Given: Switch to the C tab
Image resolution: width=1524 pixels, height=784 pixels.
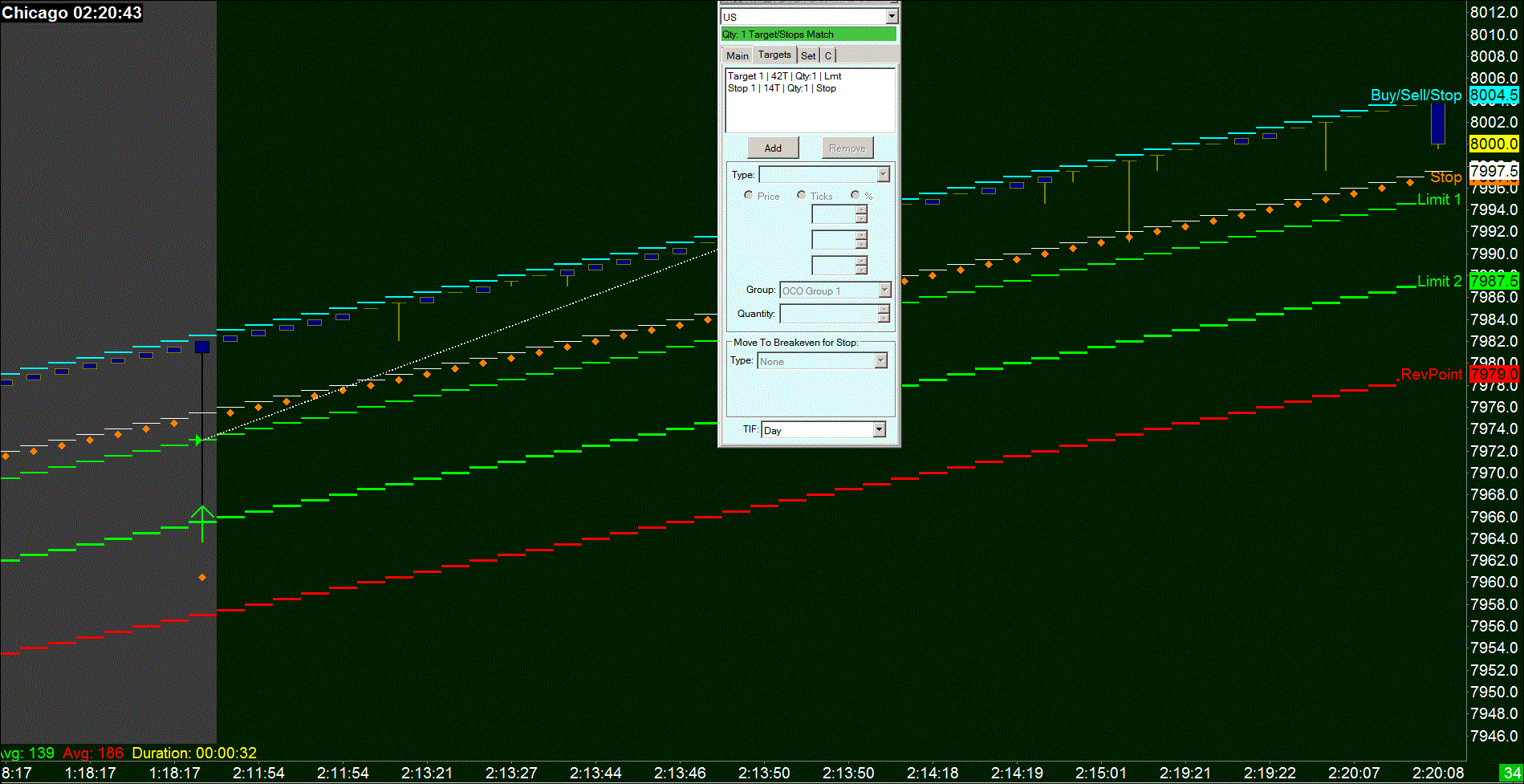Looking at the screenshot, I should click(x=828, y=55).
